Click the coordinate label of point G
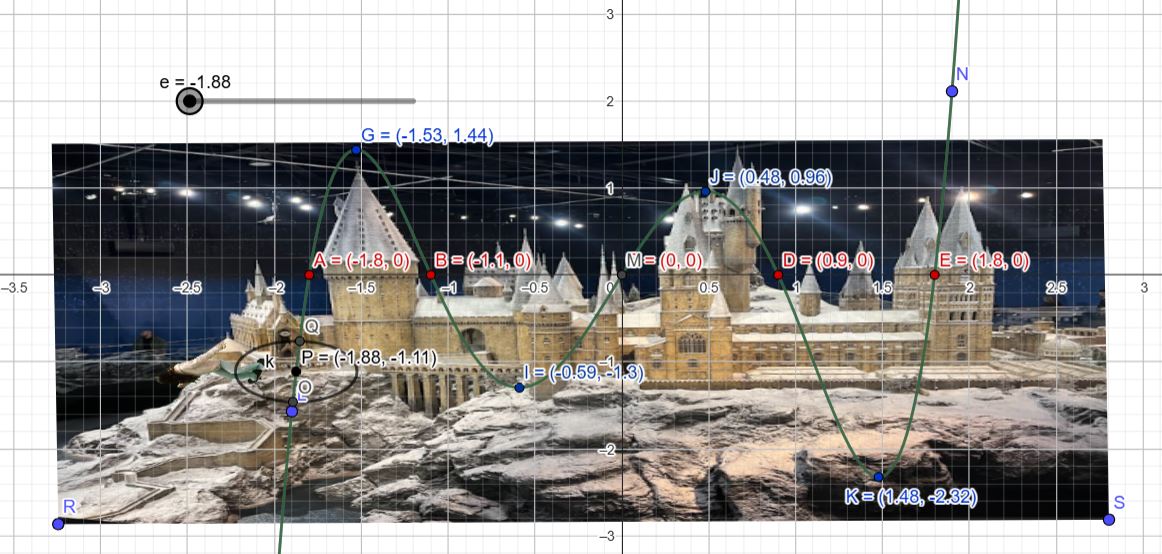The width and height of the screenshot is (1162, 554). point(428,135)
